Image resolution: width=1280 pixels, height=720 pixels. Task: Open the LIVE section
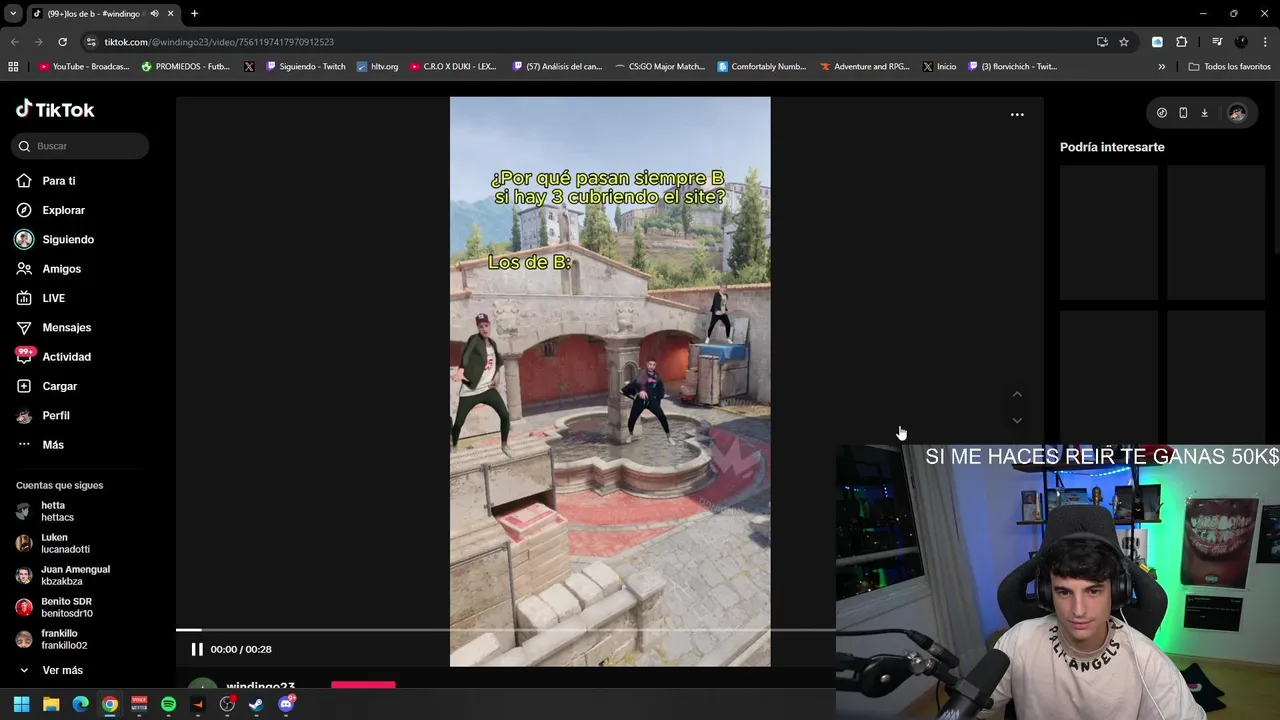40,298
